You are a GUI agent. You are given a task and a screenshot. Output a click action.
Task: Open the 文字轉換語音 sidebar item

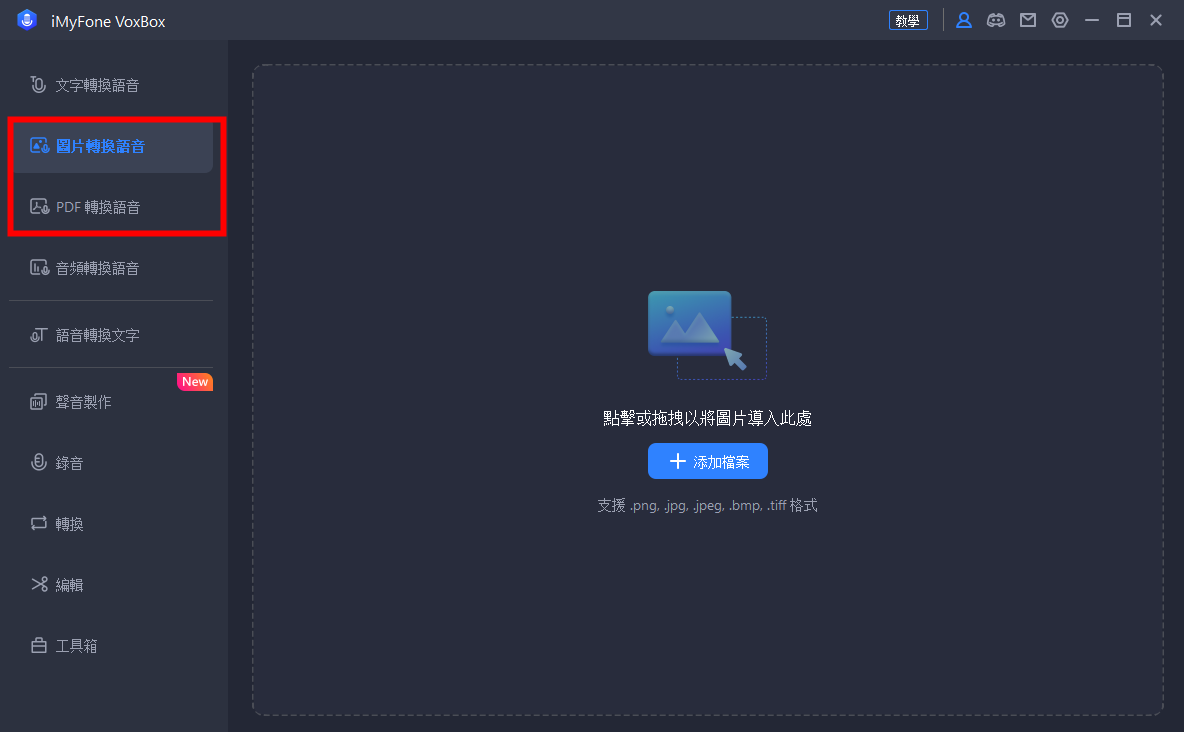(x=111, y=85)
